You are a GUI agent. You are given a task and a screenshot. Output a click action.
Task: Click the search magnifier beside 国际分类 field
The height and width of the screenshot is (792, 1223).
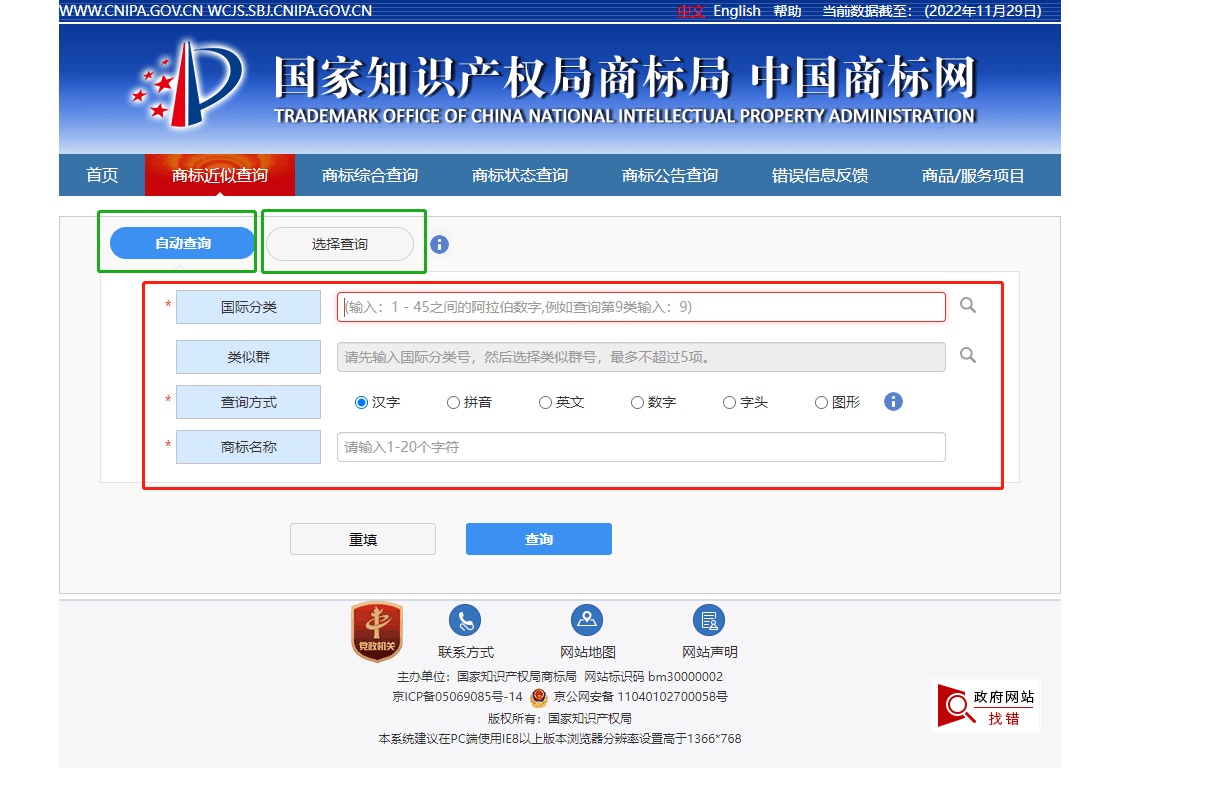point(967,305)
